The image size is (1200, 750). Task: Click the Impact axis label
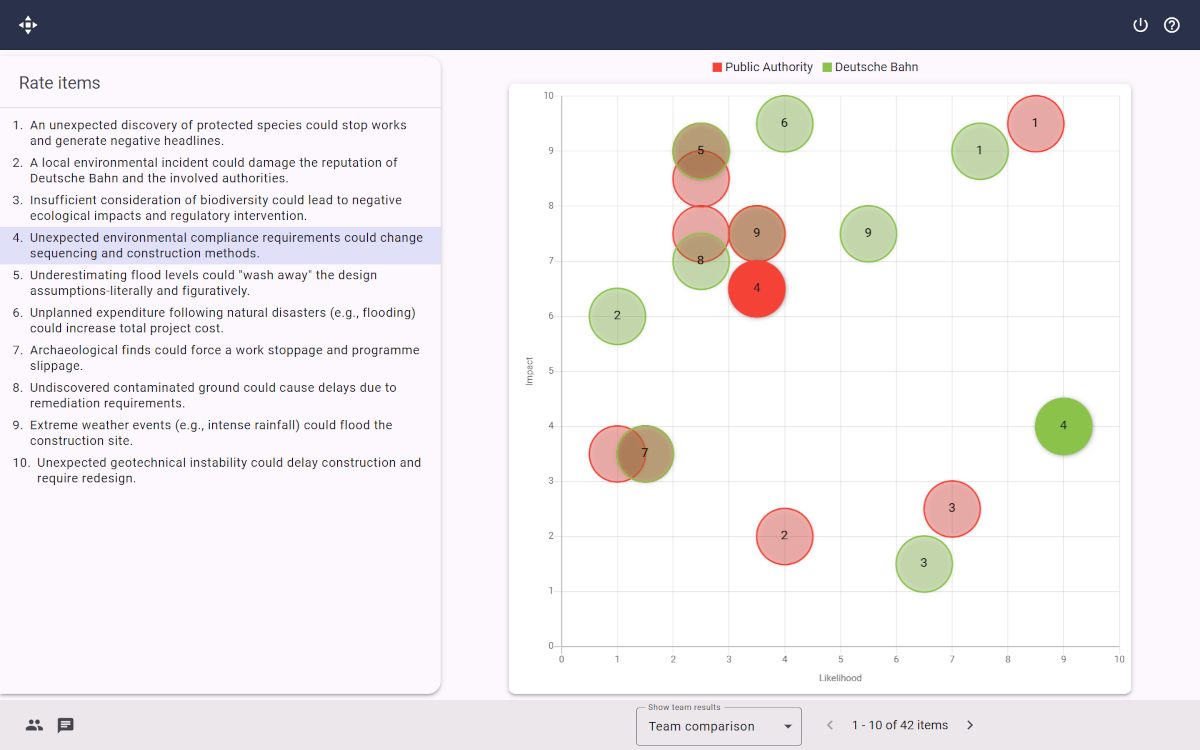[x=530, y=371]
